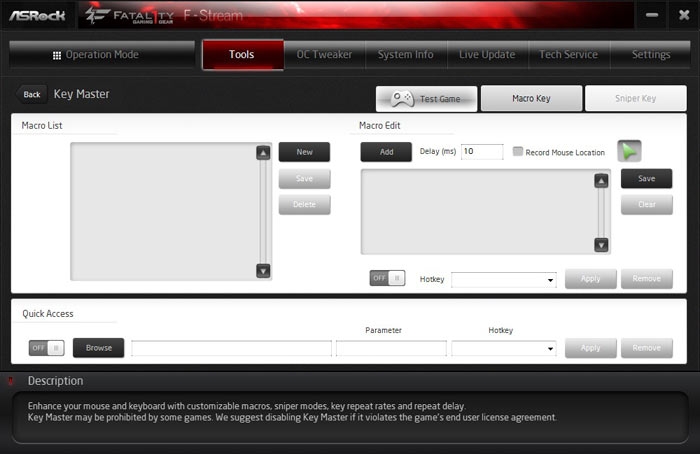This screenshot has height=454, width=700.
Task: Click the ASRock logo
Action: [37, 16]
